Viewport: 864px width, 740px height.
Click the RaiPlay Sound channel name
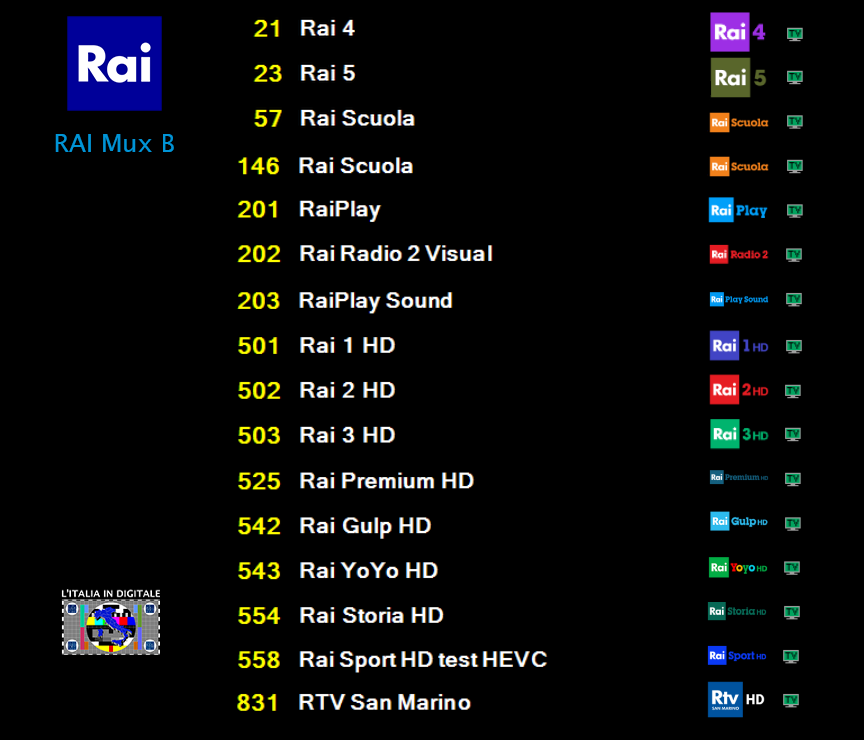point(375,301)
